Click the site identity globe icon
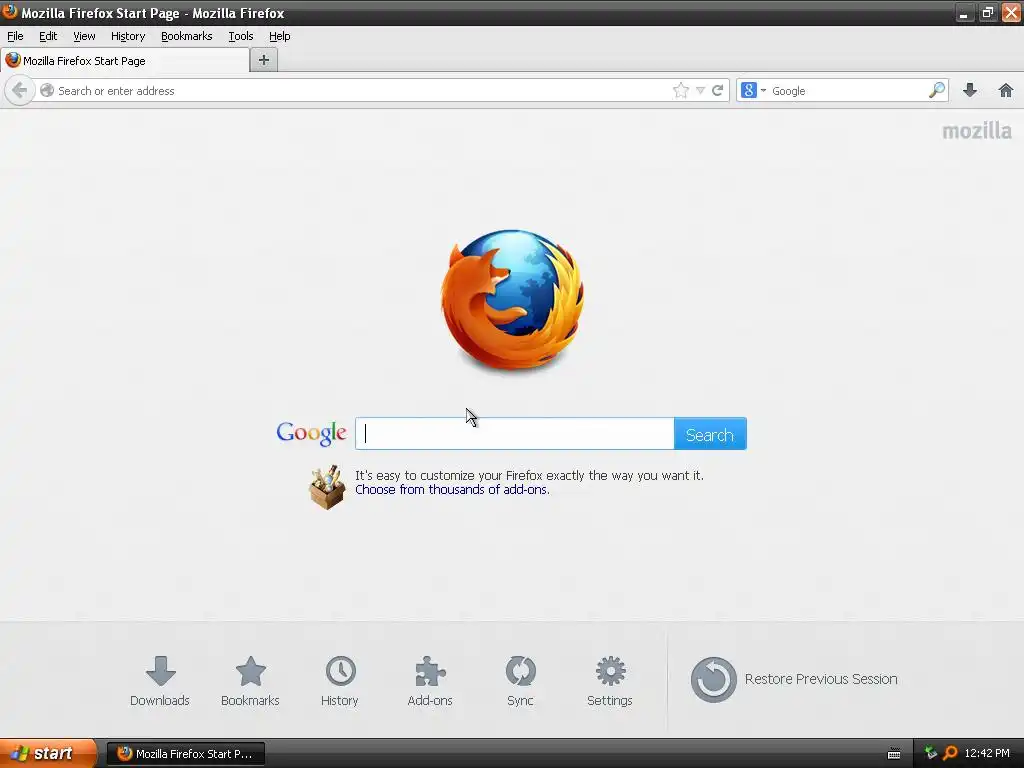 click(x=47, y=91)
